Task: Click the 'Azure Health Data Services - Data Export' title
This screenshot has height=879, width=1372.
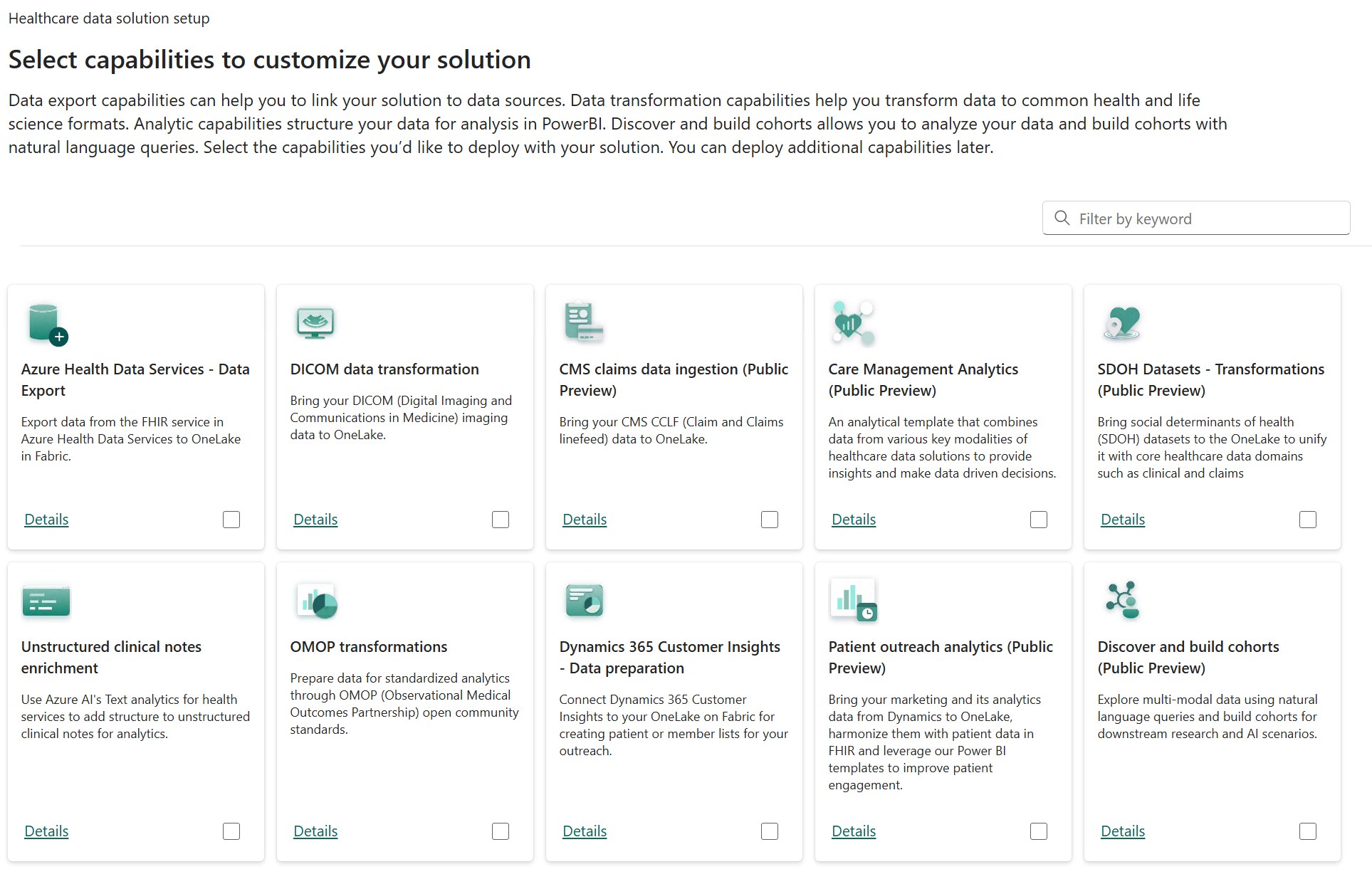Action: click(x=135, y=380)
